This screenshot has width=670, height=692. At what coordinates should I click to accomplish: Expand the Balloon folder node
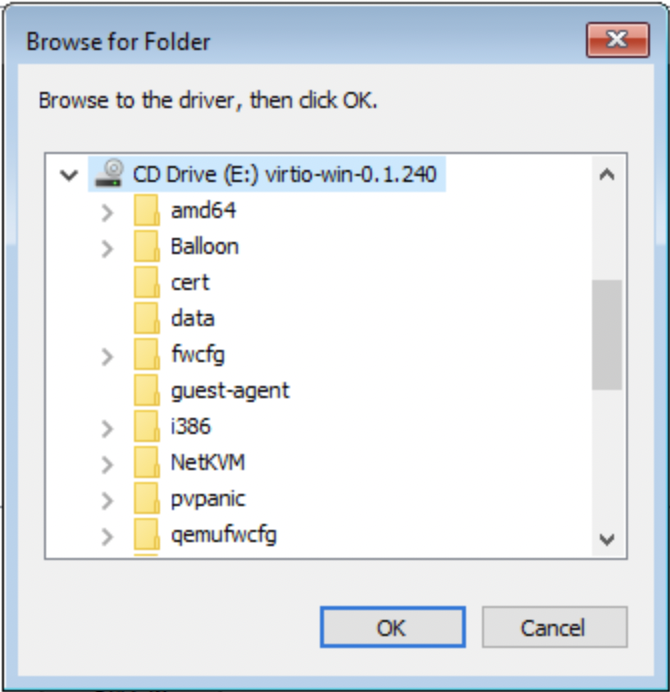(108, 248)
